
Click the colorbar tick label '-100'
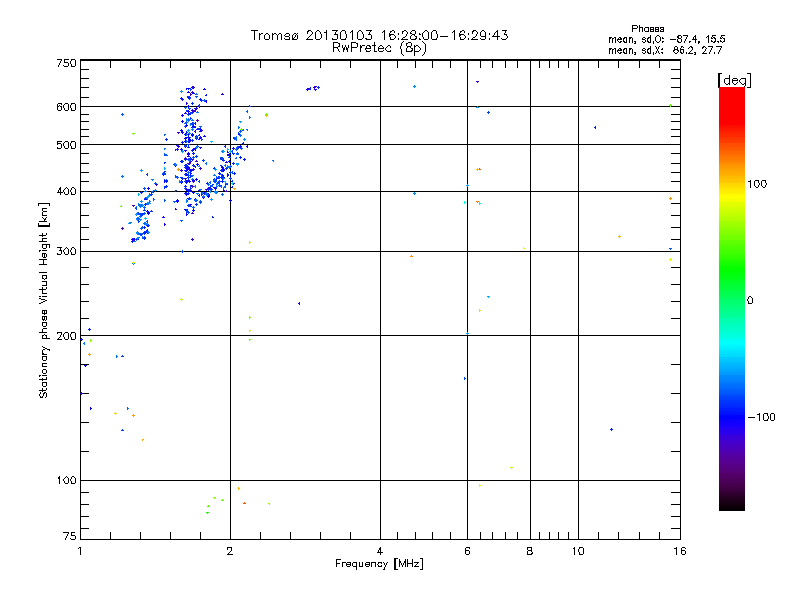(762, 417)
